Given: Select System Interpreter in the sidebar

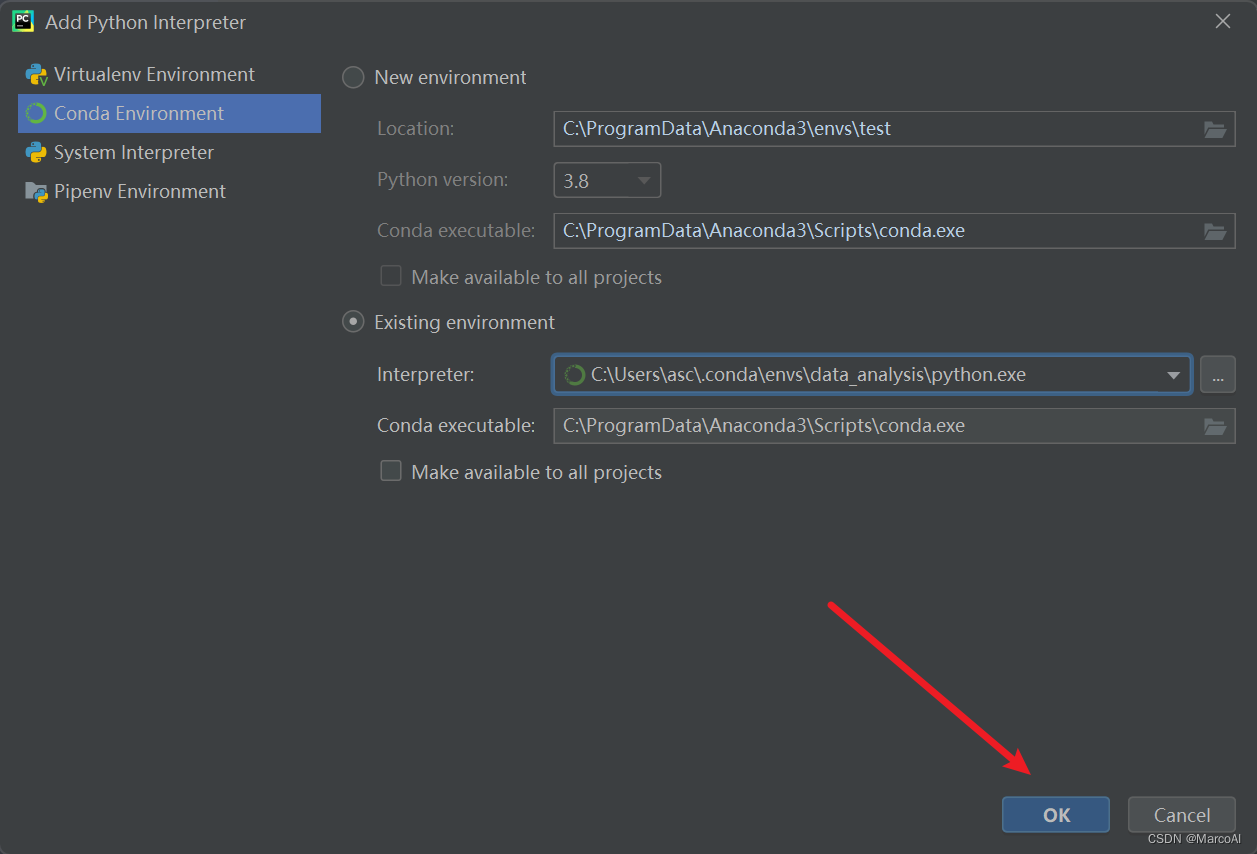Looking at the screenshot, I should pos(169,153).
